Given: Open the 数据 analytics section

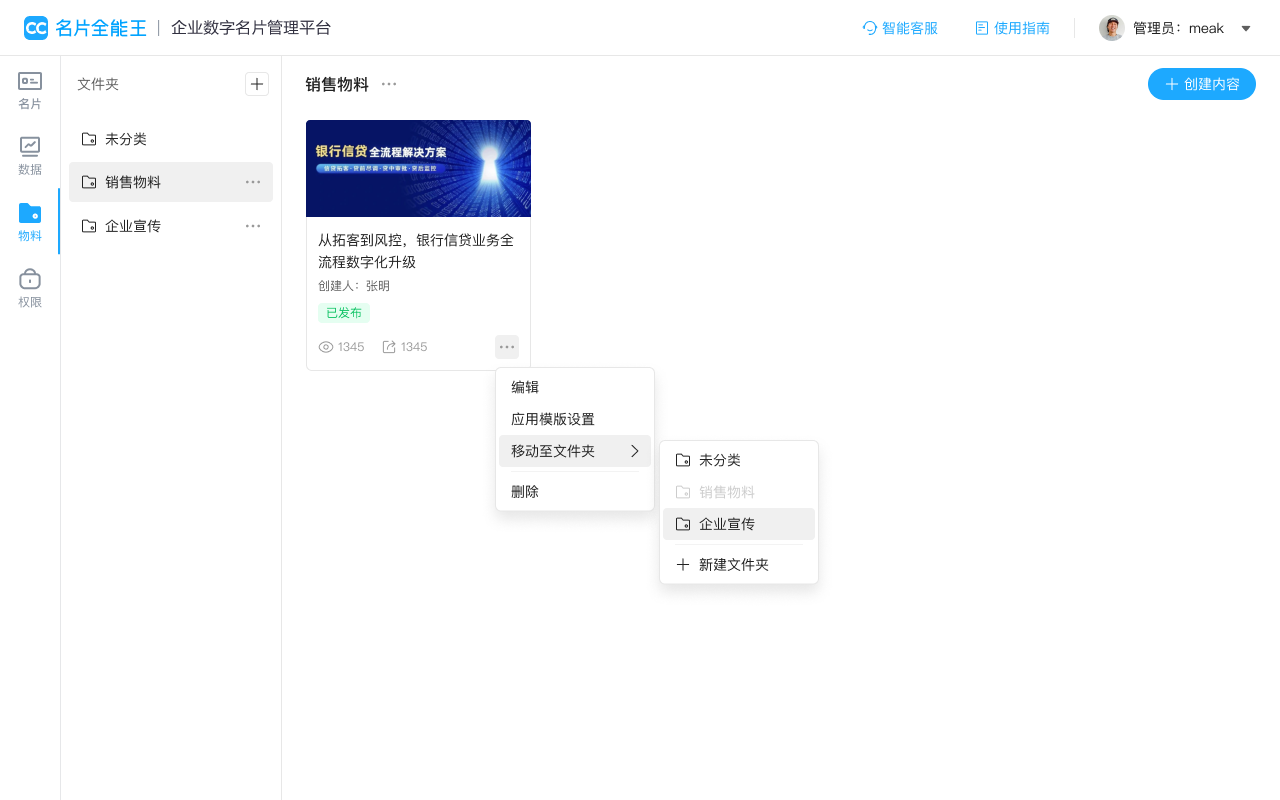Looking at the screenshot, I should 30,156.
